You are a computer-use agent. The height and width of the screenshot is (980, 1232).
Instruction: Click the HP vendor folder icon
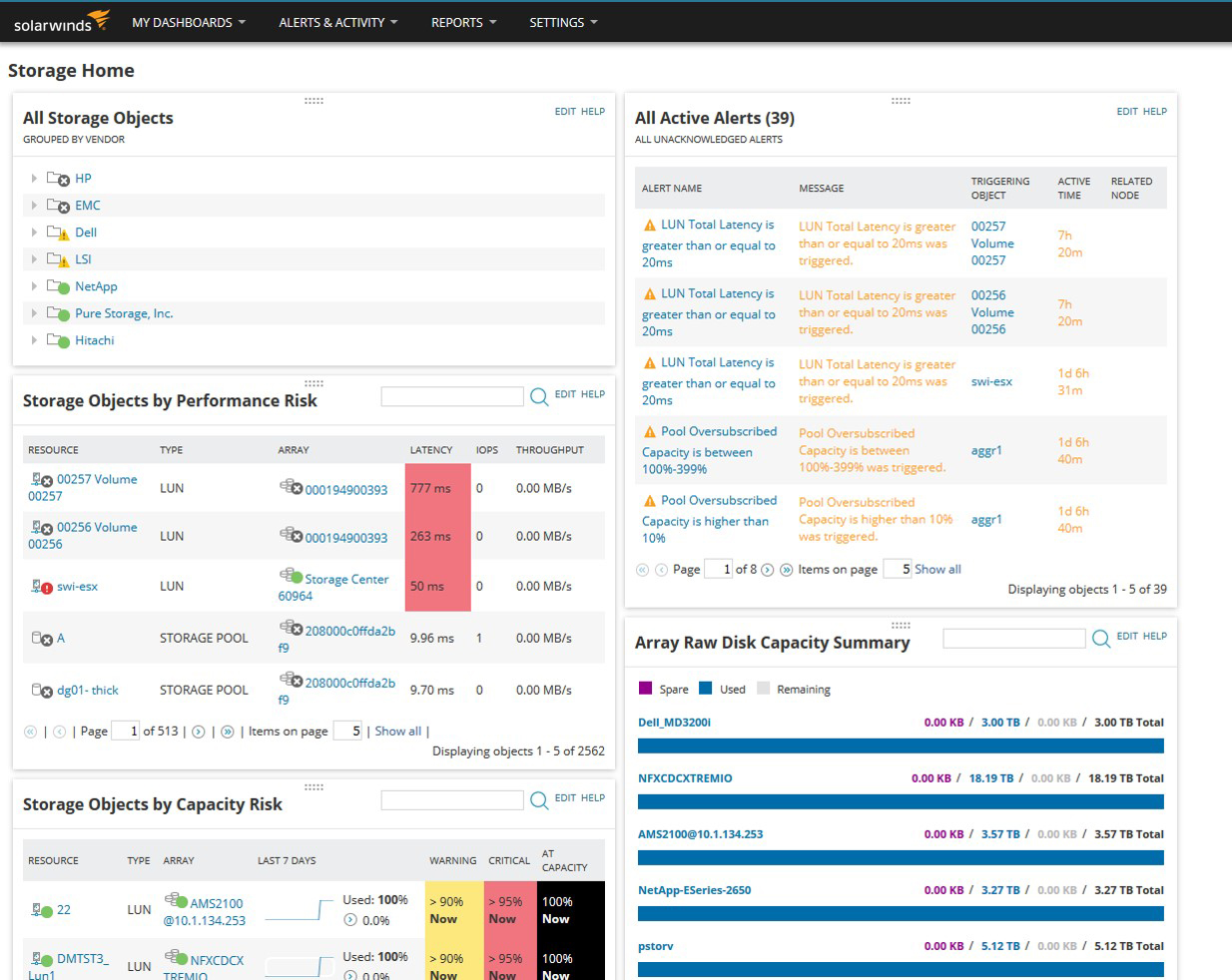coord(58,179)
